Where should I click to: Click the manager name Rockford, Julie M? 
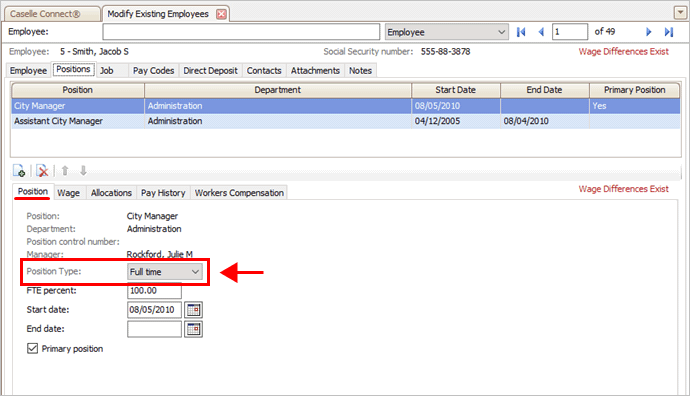[160, 254]
